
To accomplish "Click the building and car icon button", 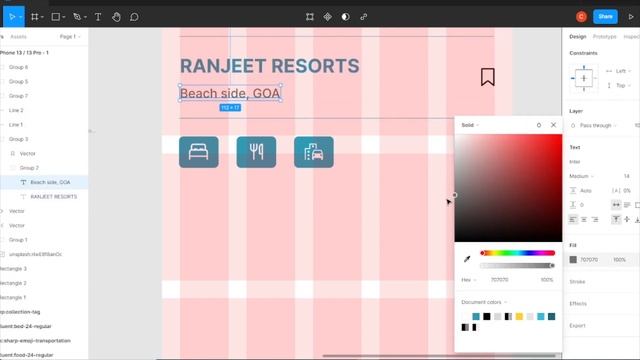I will click(314, 152).
